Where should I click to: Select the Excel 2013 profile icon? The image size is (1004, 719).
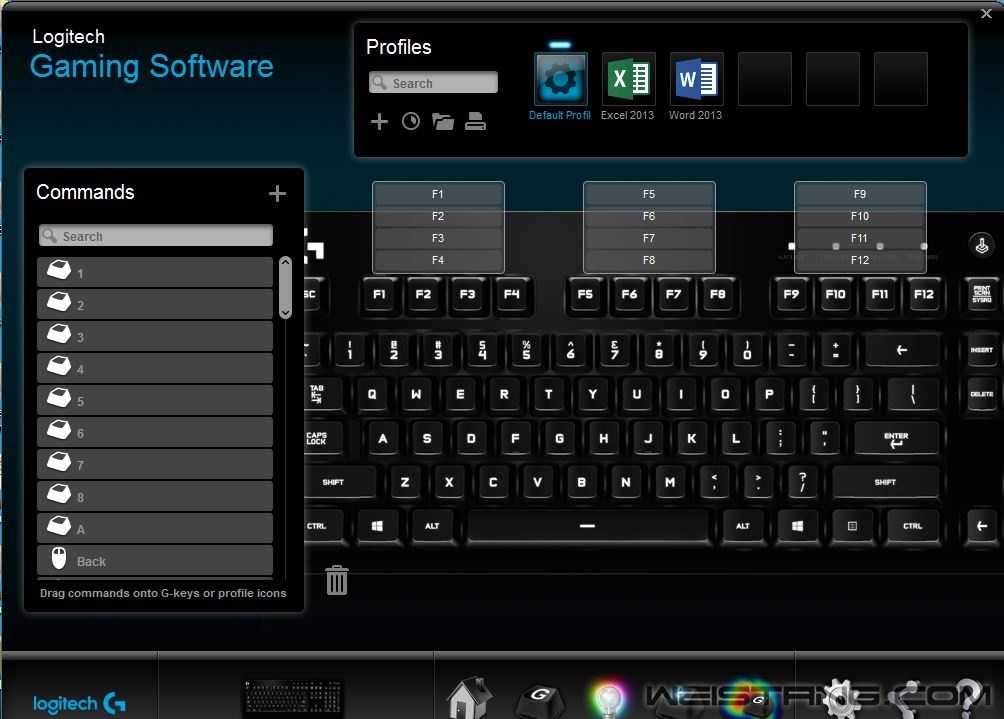tap(628, 79)
